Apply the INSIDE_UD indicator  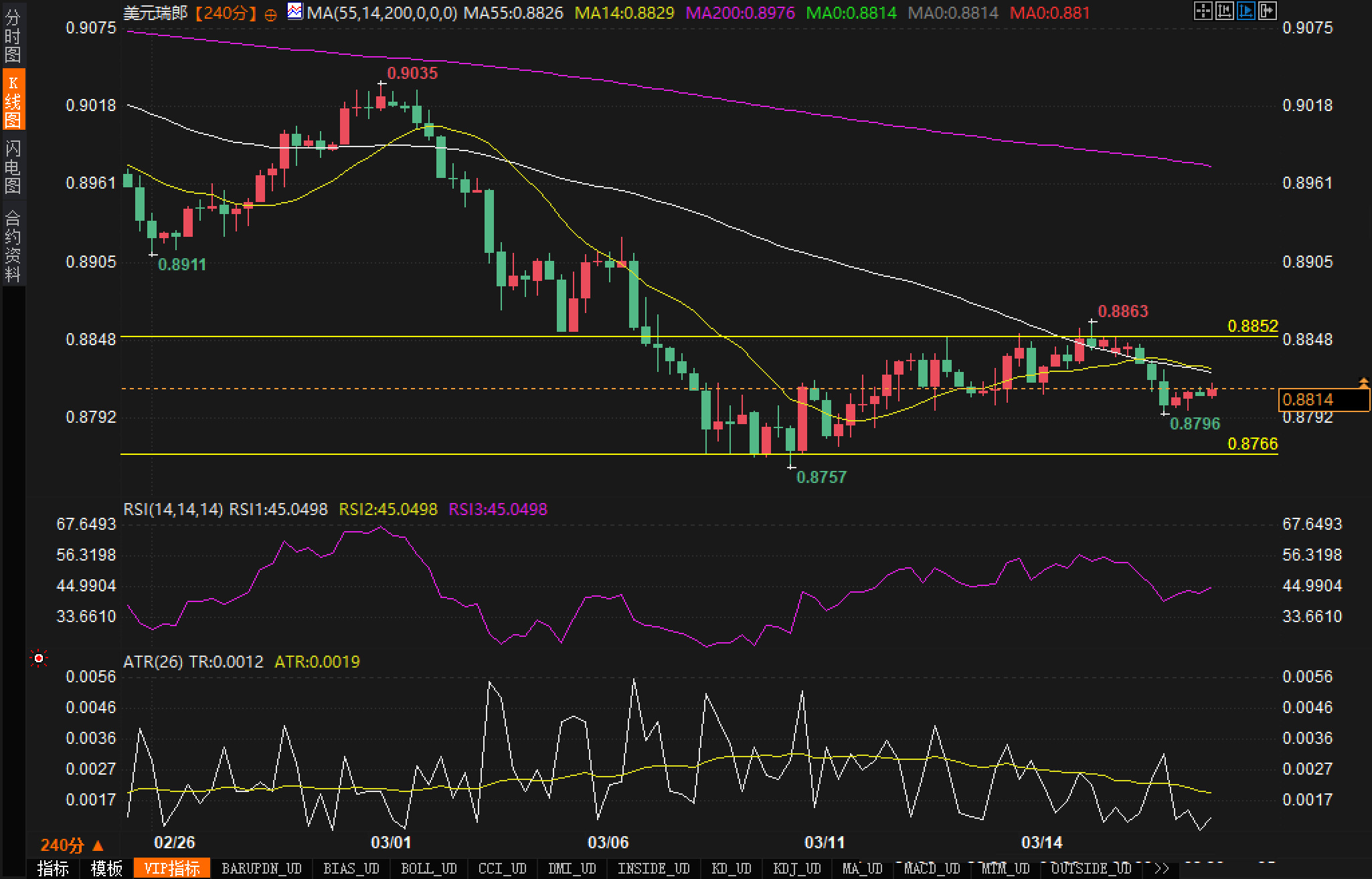pyautogui.click(x=654, y=868)
